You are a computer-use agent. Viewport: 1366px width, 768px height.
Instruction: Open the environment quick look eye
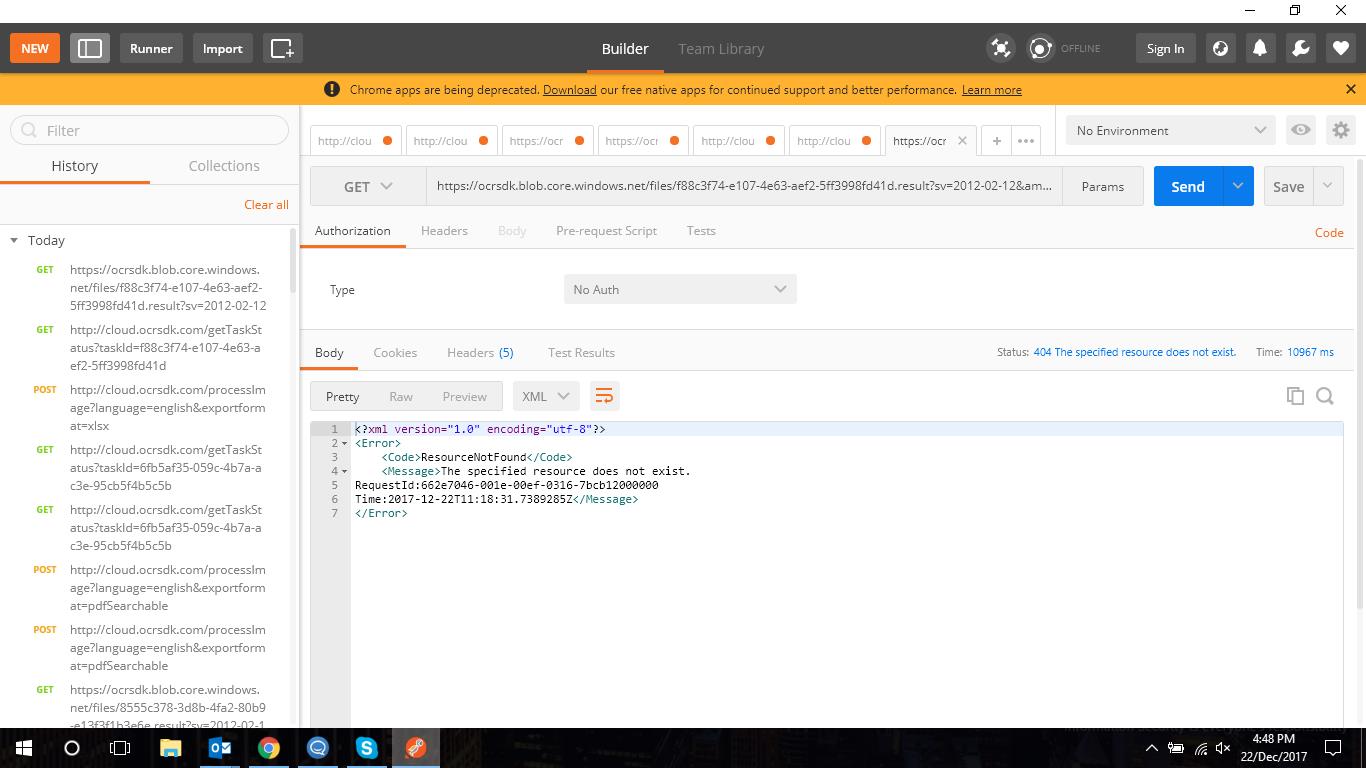(1300, 130)
